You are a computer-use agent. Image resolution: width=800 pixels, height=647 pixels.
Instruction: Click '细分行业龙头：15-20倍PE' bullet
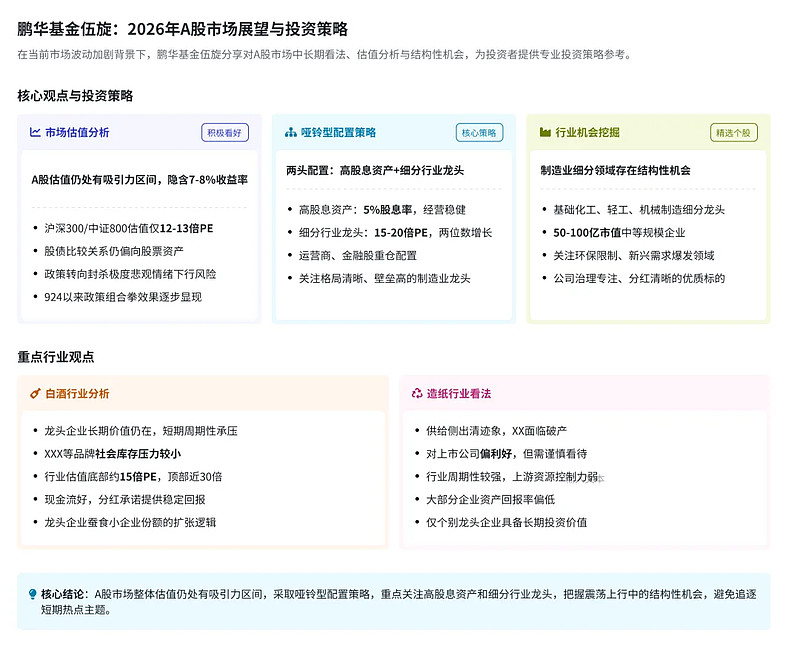395,233
